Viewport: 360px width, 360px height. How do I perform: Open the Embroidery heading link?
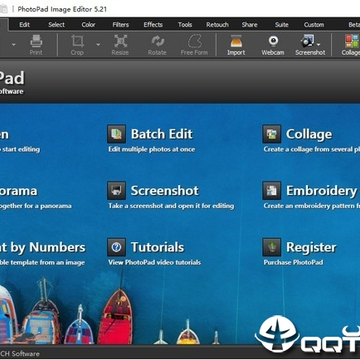(x=322, y=191)
